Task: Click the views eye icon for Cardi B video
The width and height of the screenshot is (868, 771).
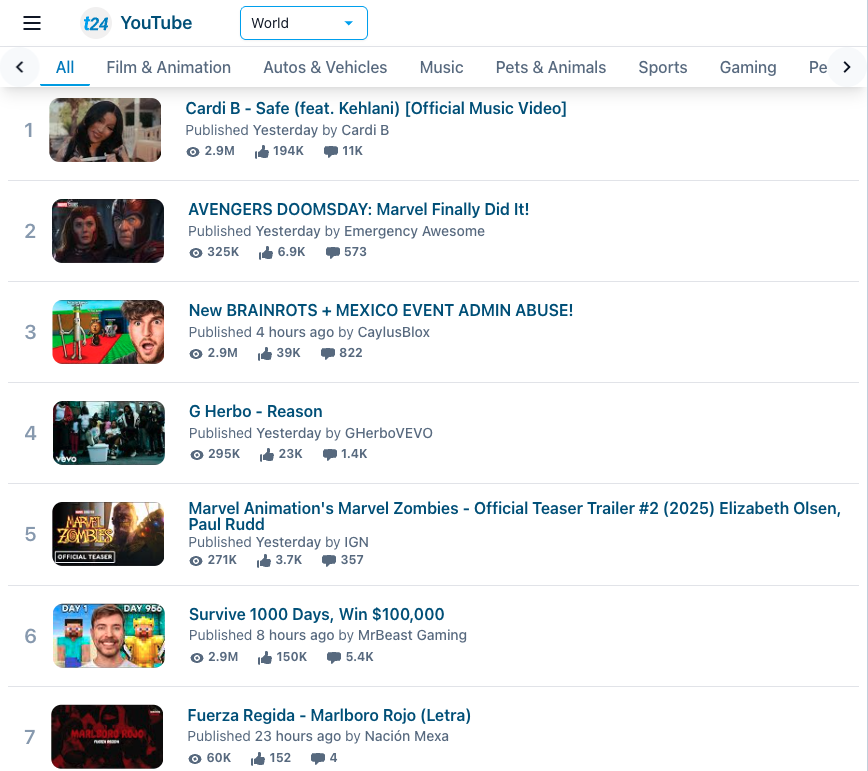Action: pos(193,152)
